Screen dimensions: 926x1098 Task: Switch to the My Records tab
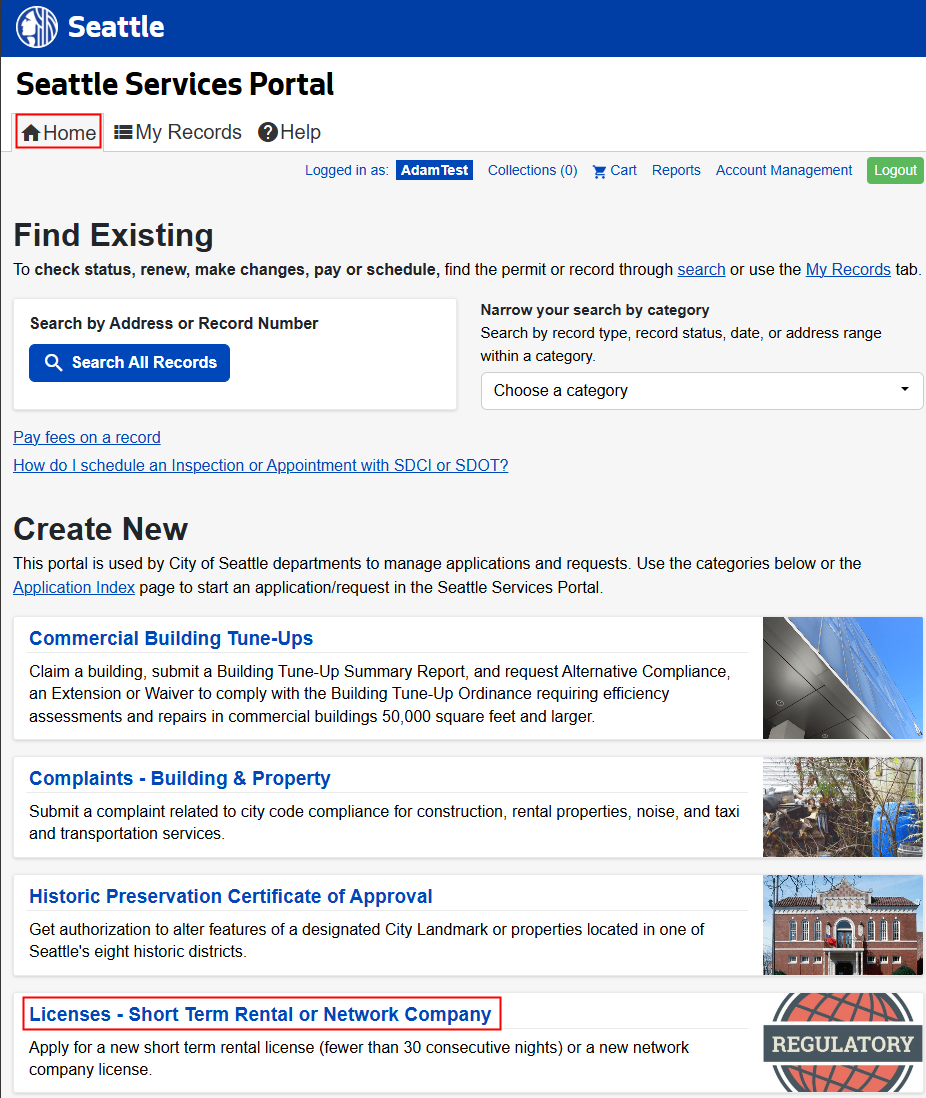(187, 131)
